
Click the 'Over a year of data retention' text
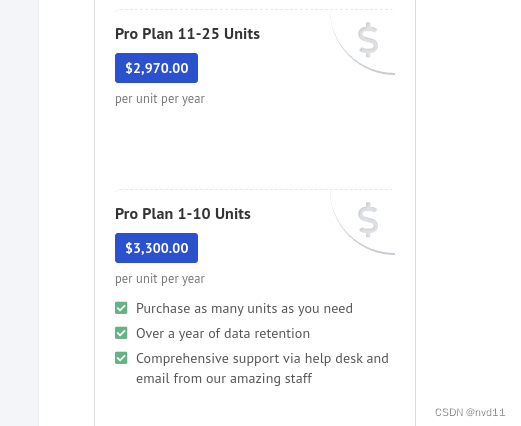(x=223, y=334)
